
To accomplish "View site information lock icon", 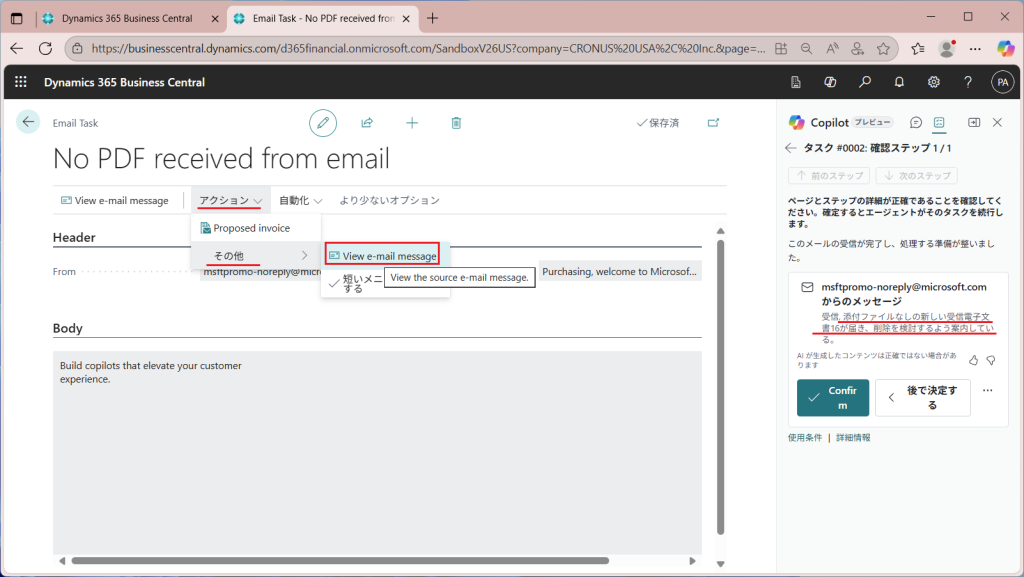I will 77,48.
